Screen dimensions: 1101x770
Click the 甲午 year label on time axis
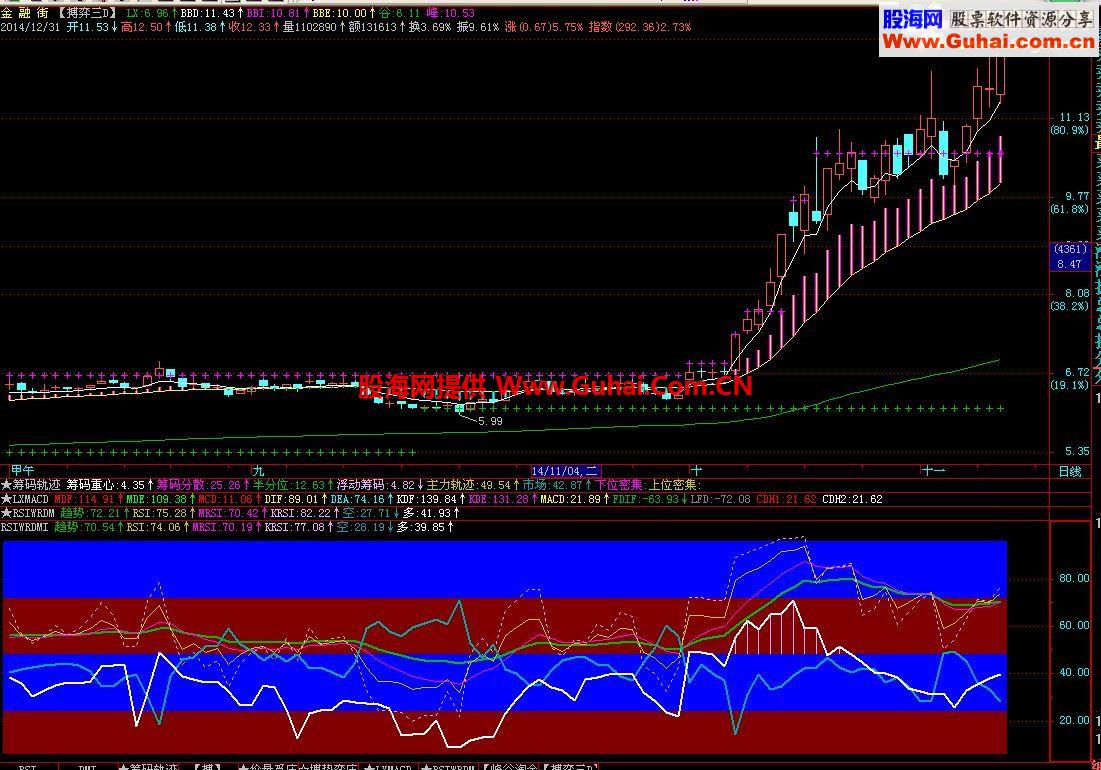22,471
